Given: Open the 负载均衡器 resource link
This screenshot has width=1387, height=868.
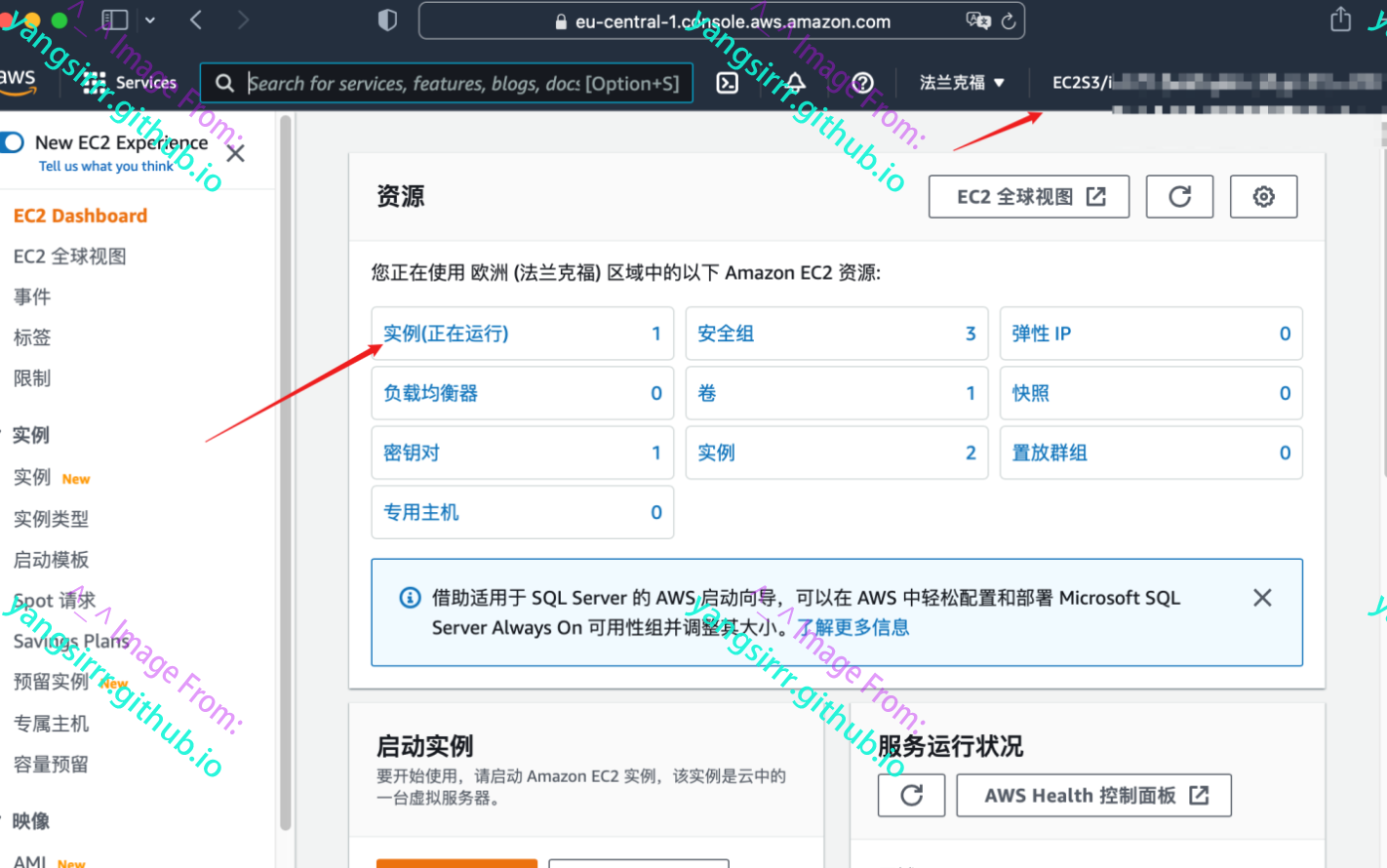Looking at the screenshot, I should [430, 393].
